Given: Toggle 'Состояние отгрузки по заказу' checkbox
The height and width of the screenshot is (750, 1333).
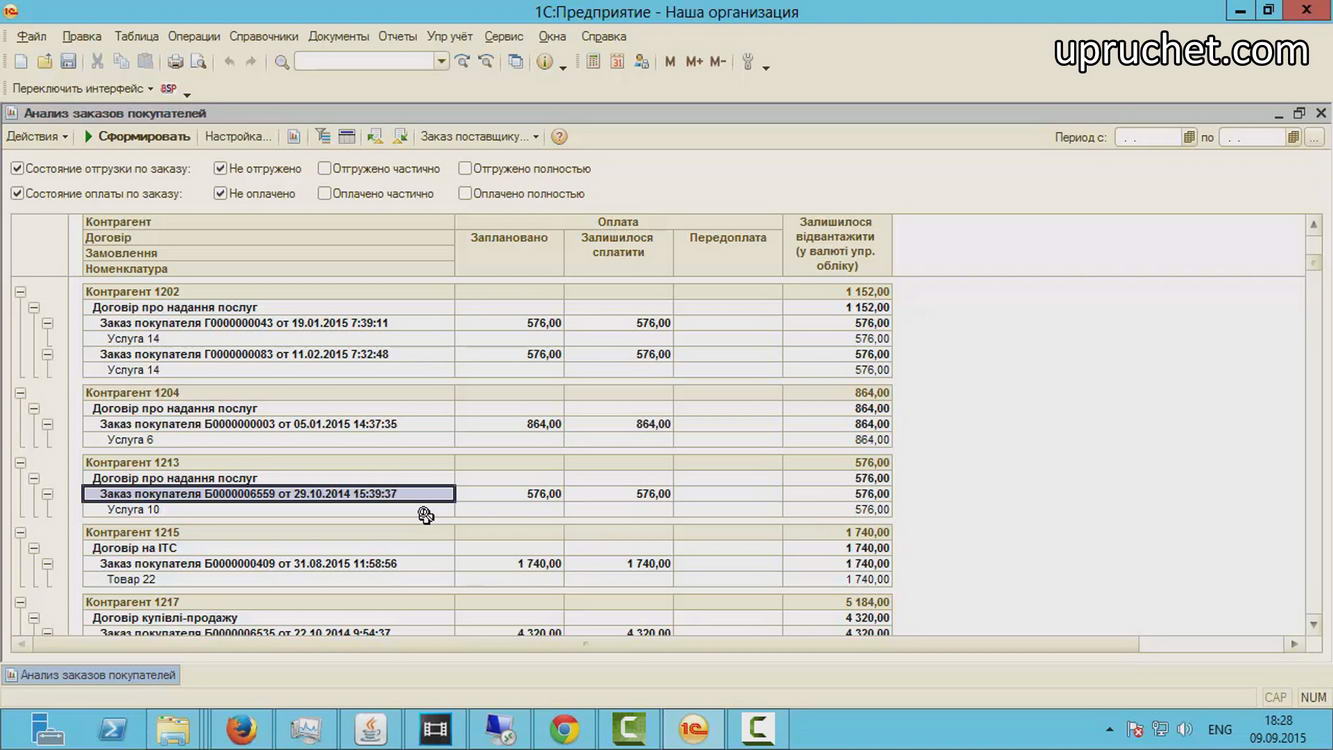Looking at the screenshot, I should click(17, 169).
